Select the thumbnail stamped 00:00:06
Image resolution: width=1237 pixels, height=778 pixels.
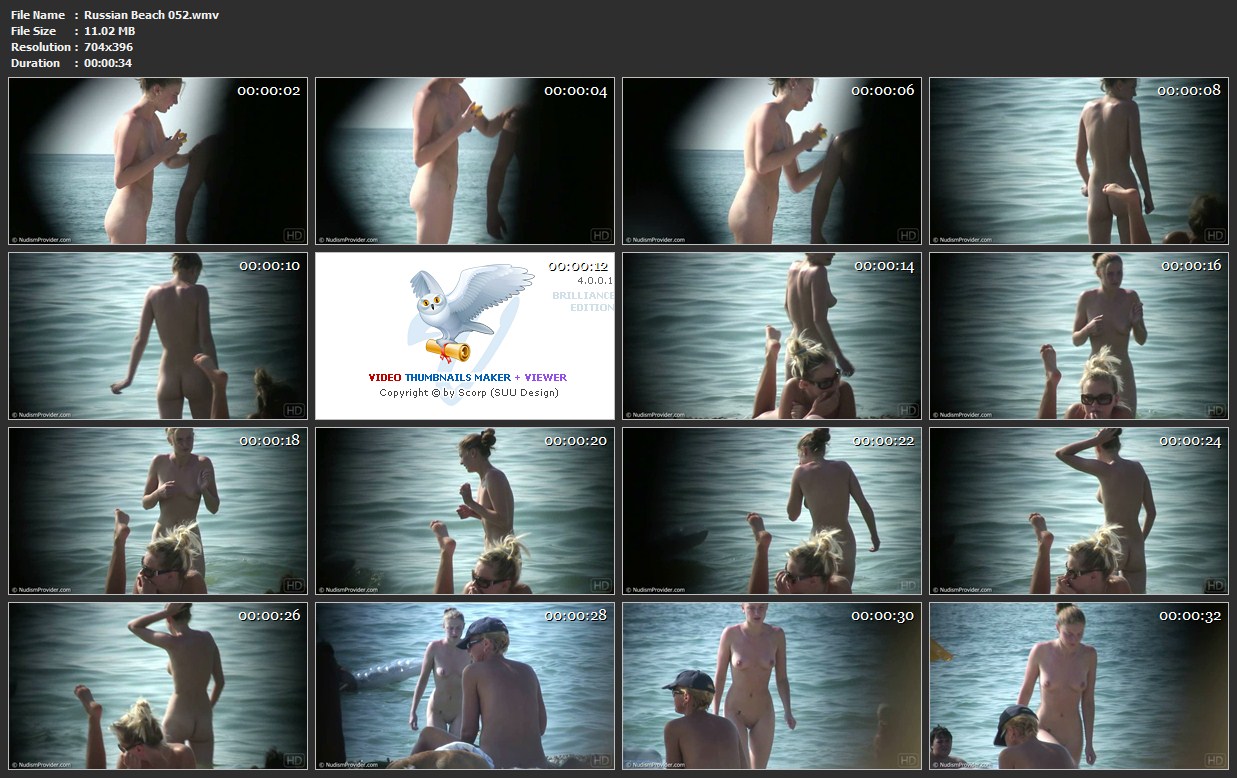[x=771, y=161]
